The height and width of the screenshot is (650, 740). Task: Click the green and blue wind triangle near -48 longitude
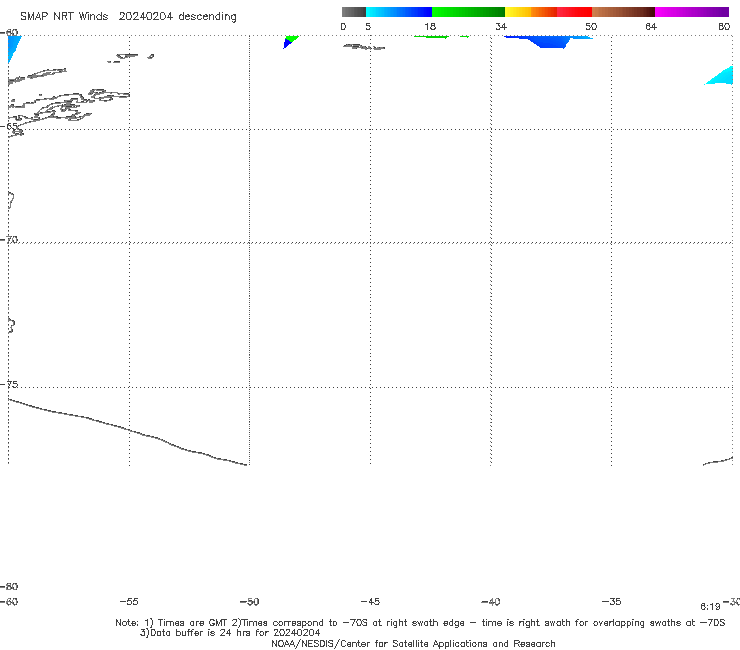coord(290,41)
